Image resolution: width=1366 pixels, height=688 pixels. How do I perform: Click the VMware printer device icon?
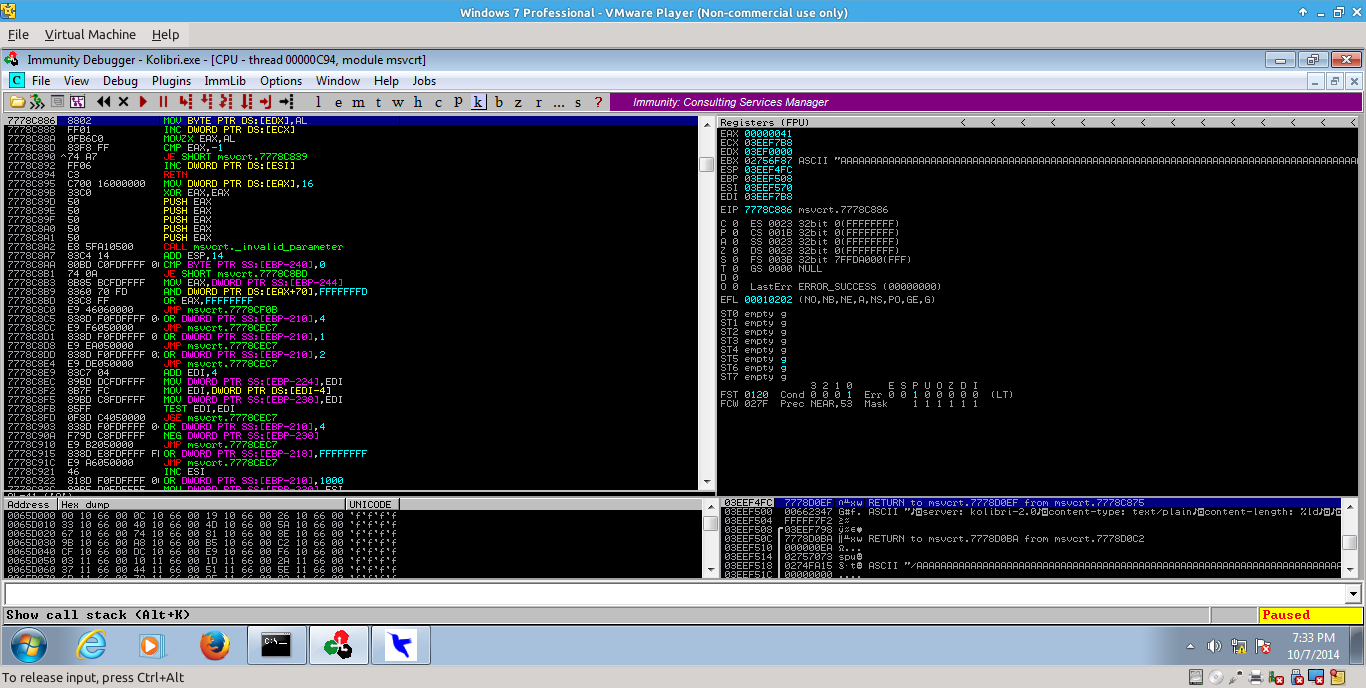pos(1256,678)
